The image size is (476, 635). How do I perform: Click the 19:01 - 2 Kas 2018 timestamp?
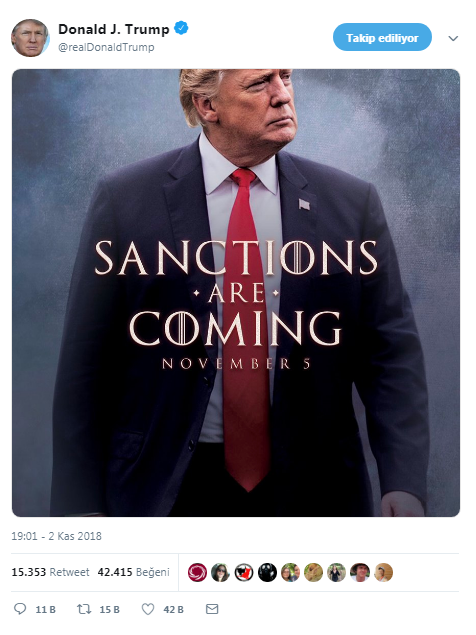(56, 536)
